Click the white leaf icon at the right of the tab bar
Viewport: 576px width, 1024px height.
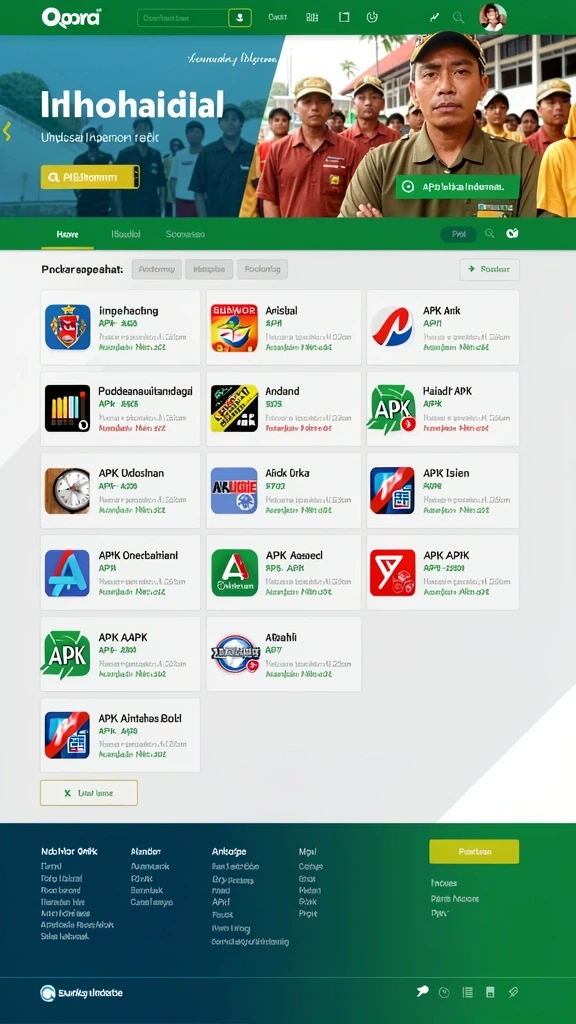click(513, 233)
